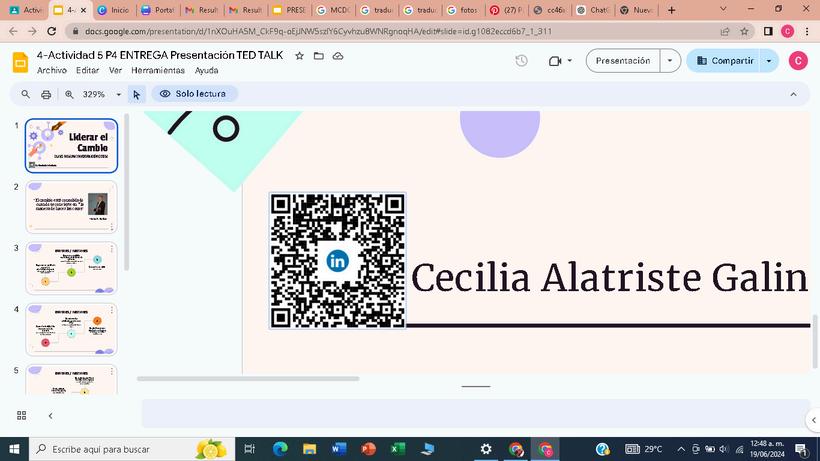Open the camera options dropdown arrow

pyautogui.click(x=570, y=61)
